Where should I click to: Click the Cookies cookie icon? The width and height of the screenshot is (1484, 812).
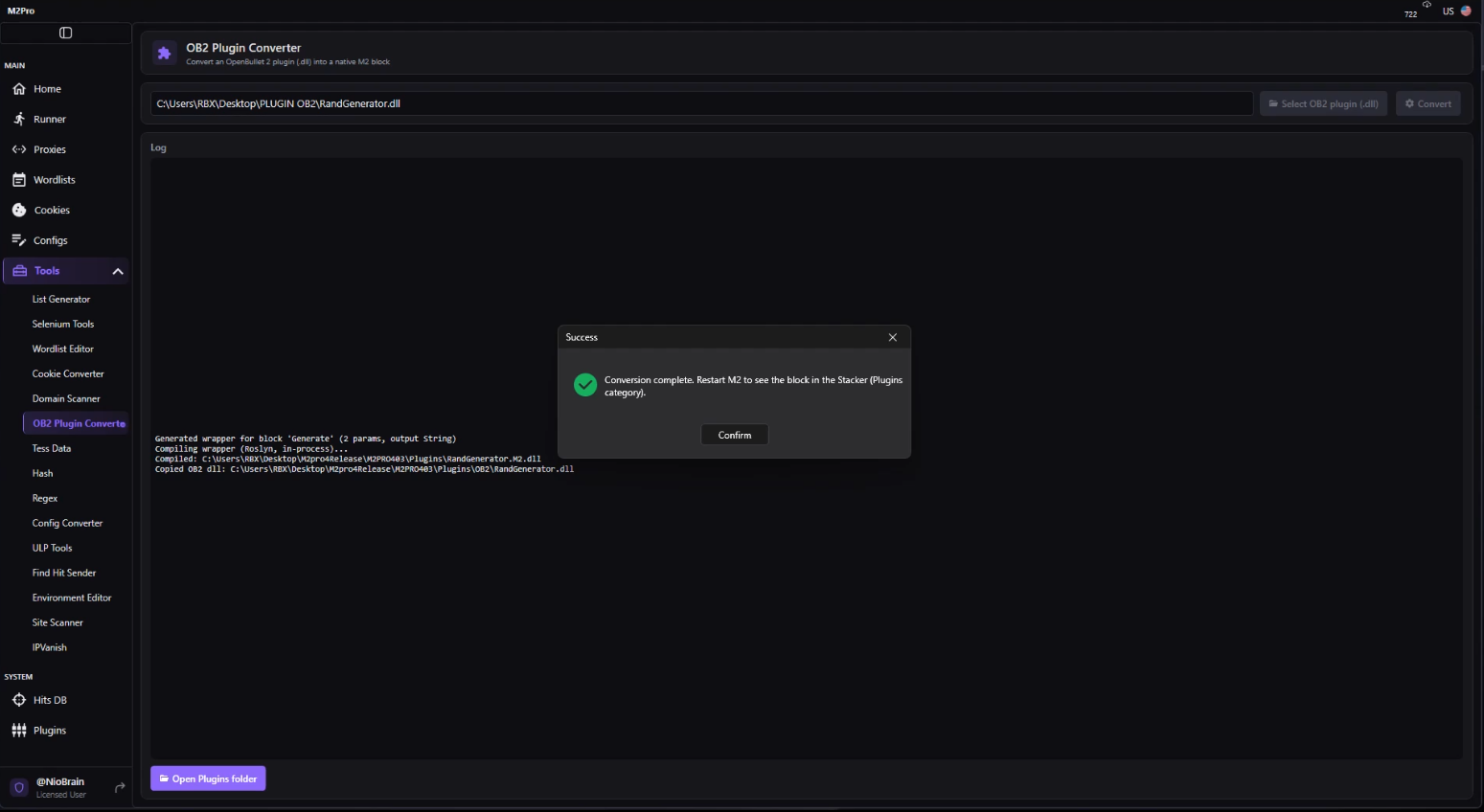tap(19, 210)
